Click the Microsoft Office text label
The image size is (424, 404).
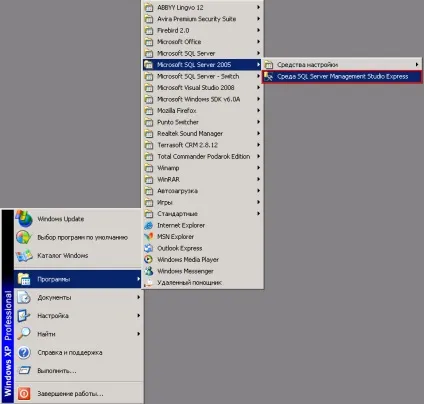point(179,42)
